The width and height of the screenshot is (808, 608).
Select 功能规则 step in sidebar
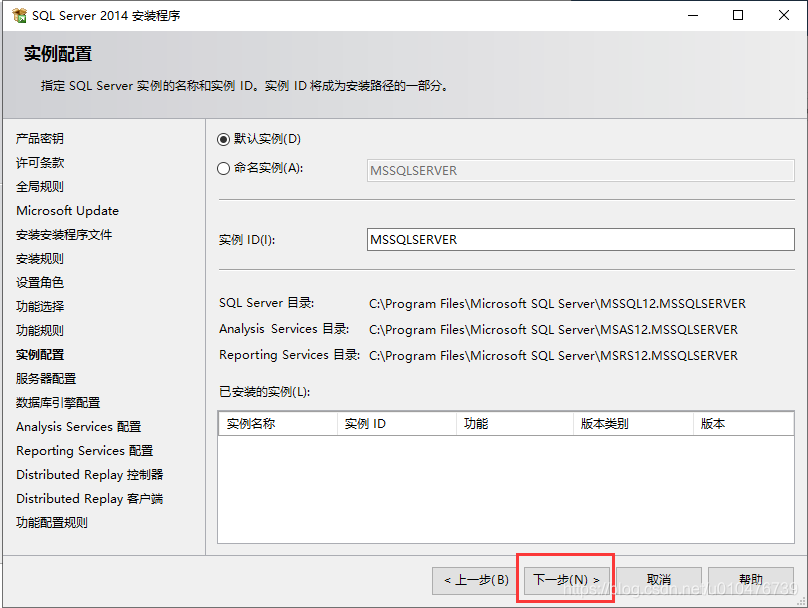[40, 330]
